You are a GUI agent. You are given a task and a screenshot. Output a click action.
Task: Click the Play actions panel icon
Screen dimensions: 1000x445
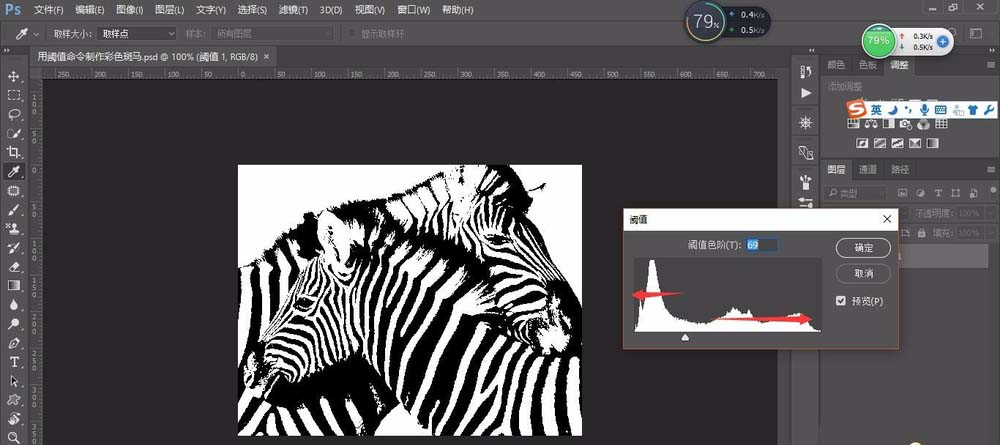point(806,92)
